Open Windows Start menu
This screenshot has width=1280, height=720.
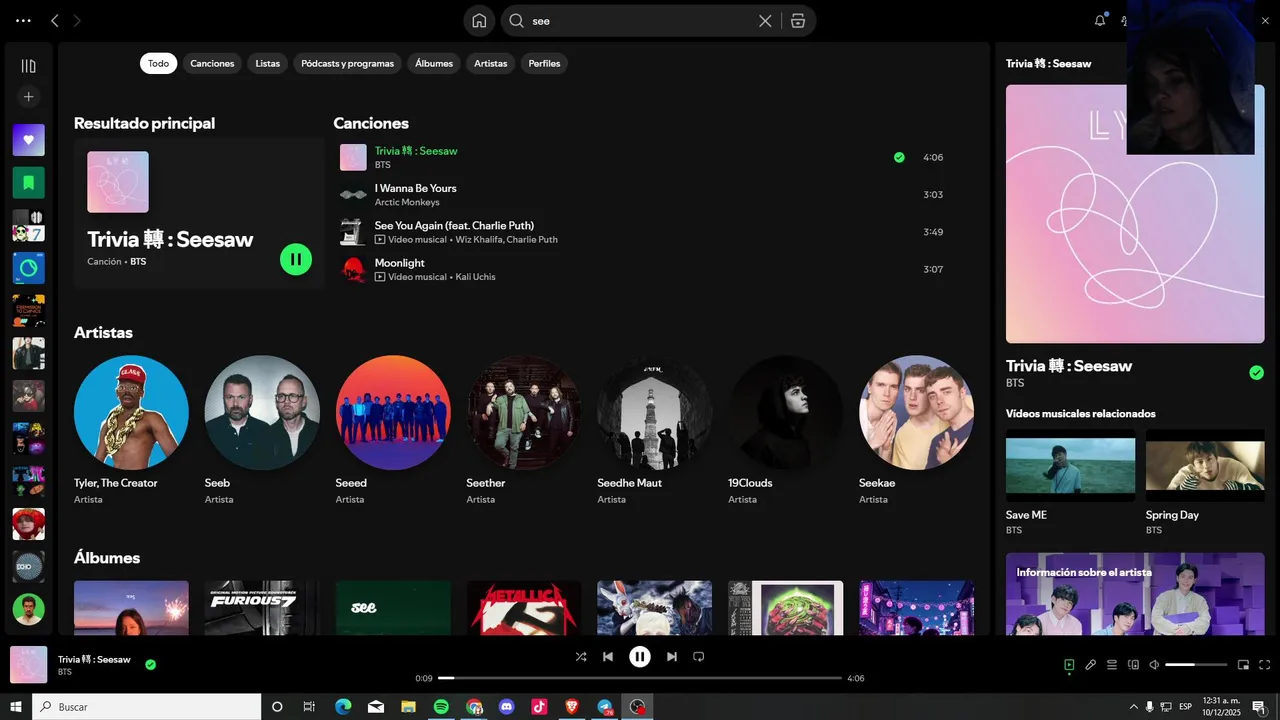click(x=16, y=707)
